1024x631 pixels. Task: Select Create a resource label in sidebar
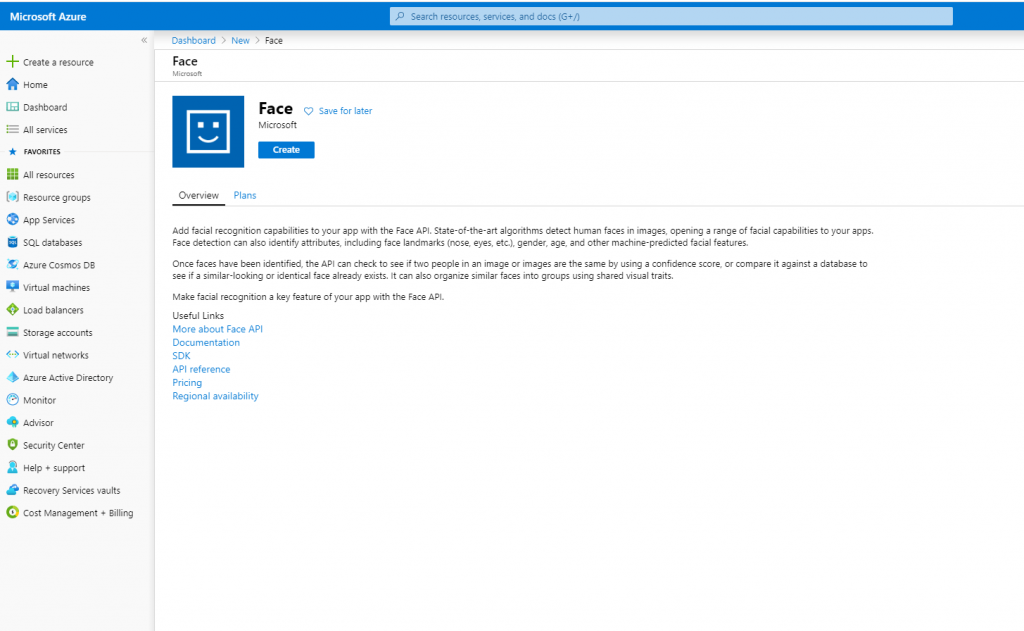click(x=58, y=62)
